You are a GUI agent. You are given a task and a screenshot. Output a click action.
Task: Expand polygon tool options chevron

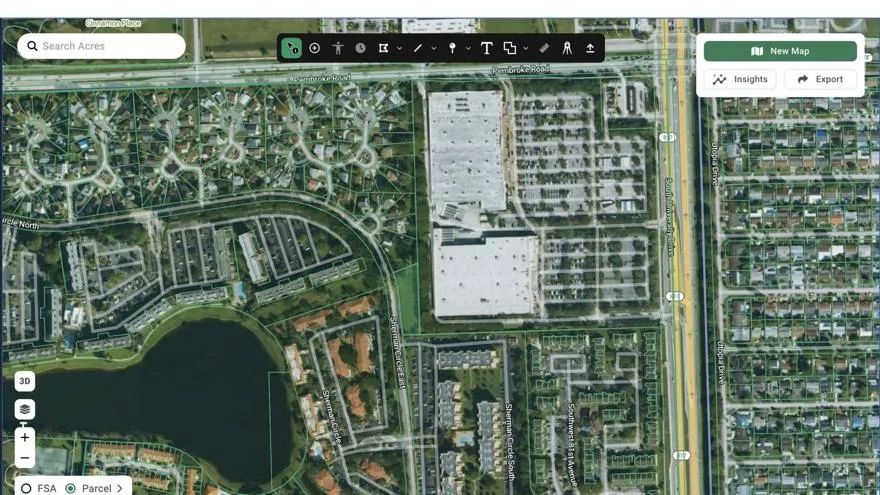399,49
